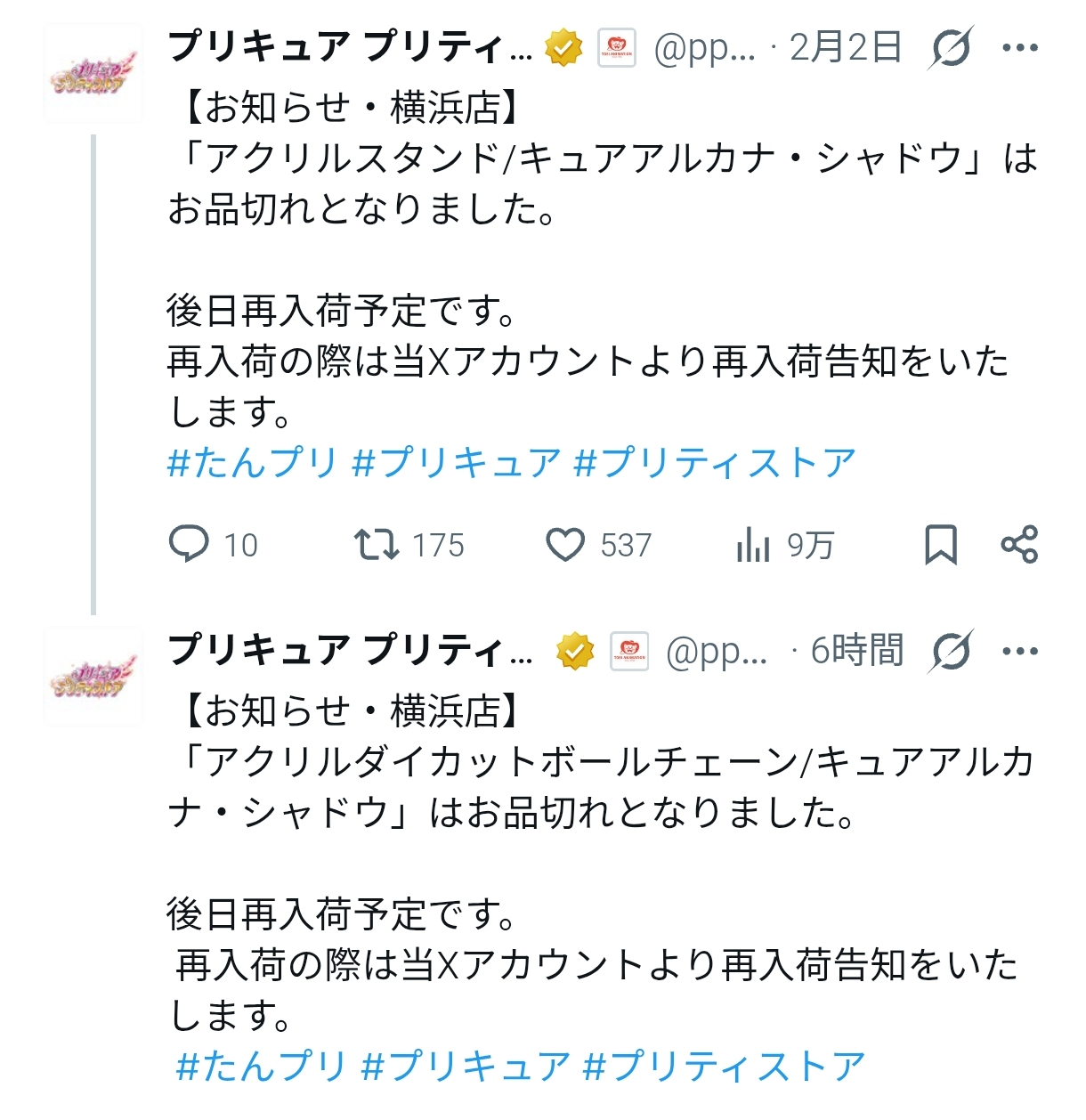Tap the #たんプリ hashtag in the second post
The width and height of the screenshot is (1086, 1120).
(261, 1066)
